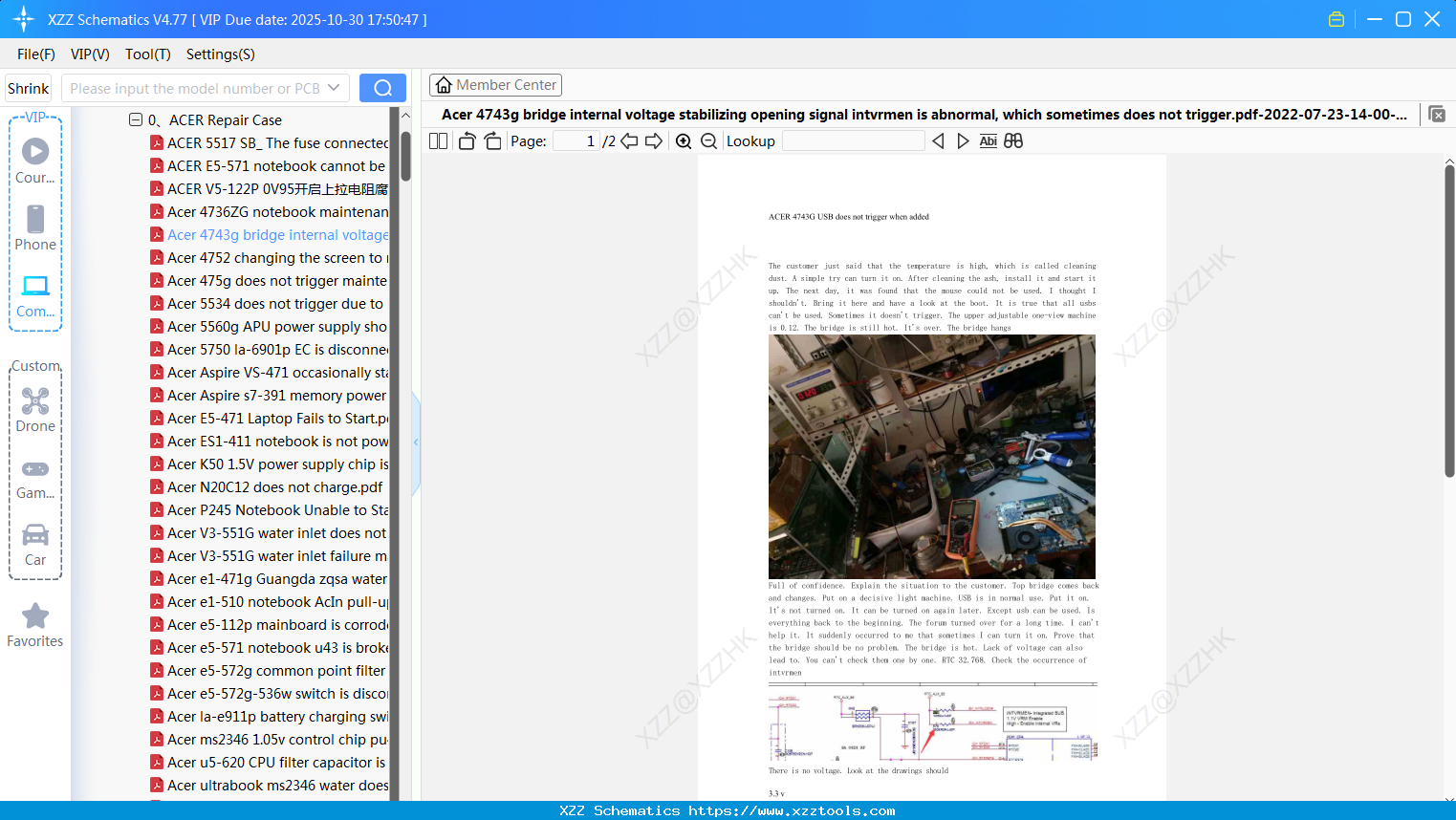Select the Computer category icon

pos(35,295)
